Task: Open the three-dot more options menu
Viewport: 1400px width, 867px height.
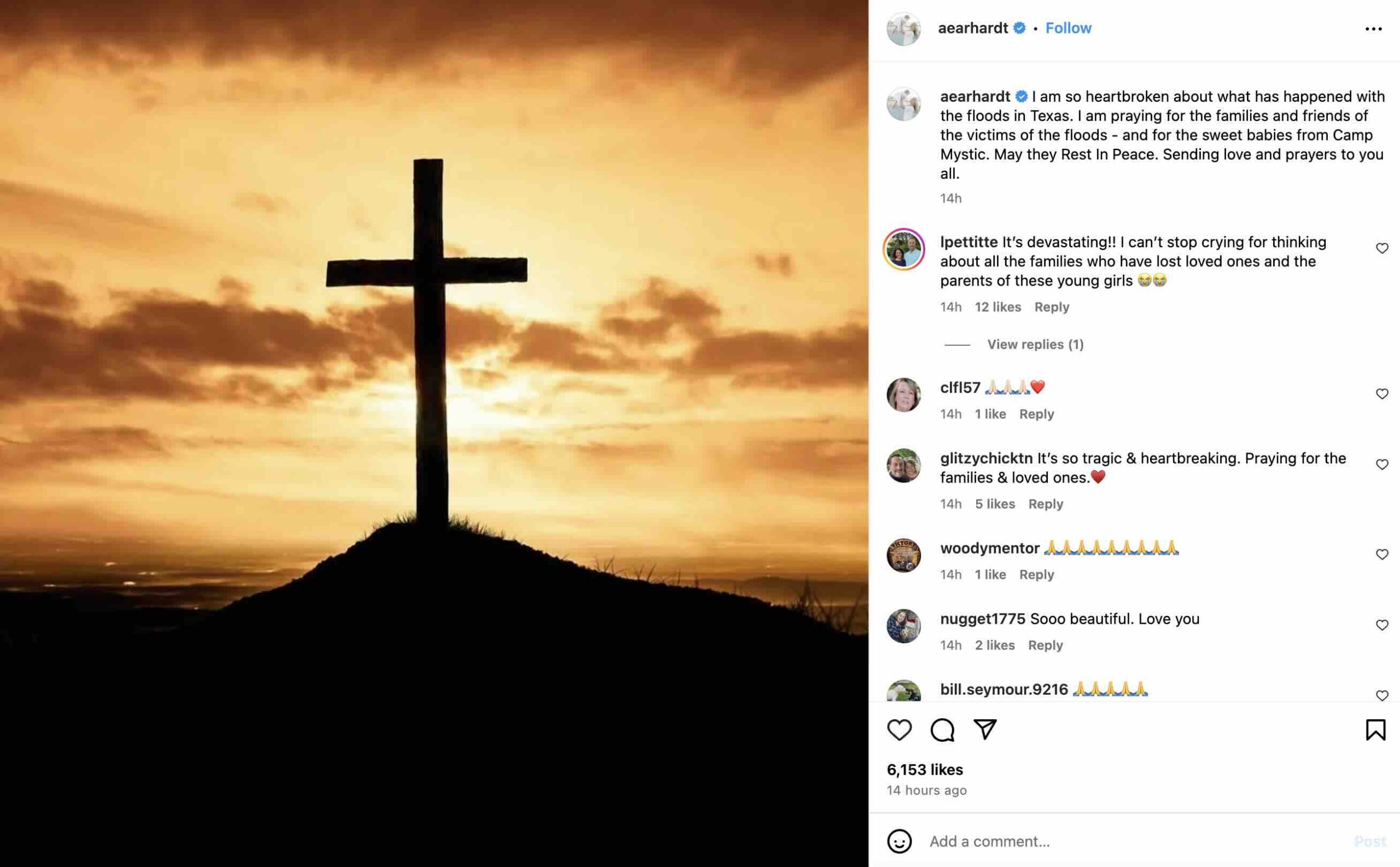Action: tap(1373, 28)
